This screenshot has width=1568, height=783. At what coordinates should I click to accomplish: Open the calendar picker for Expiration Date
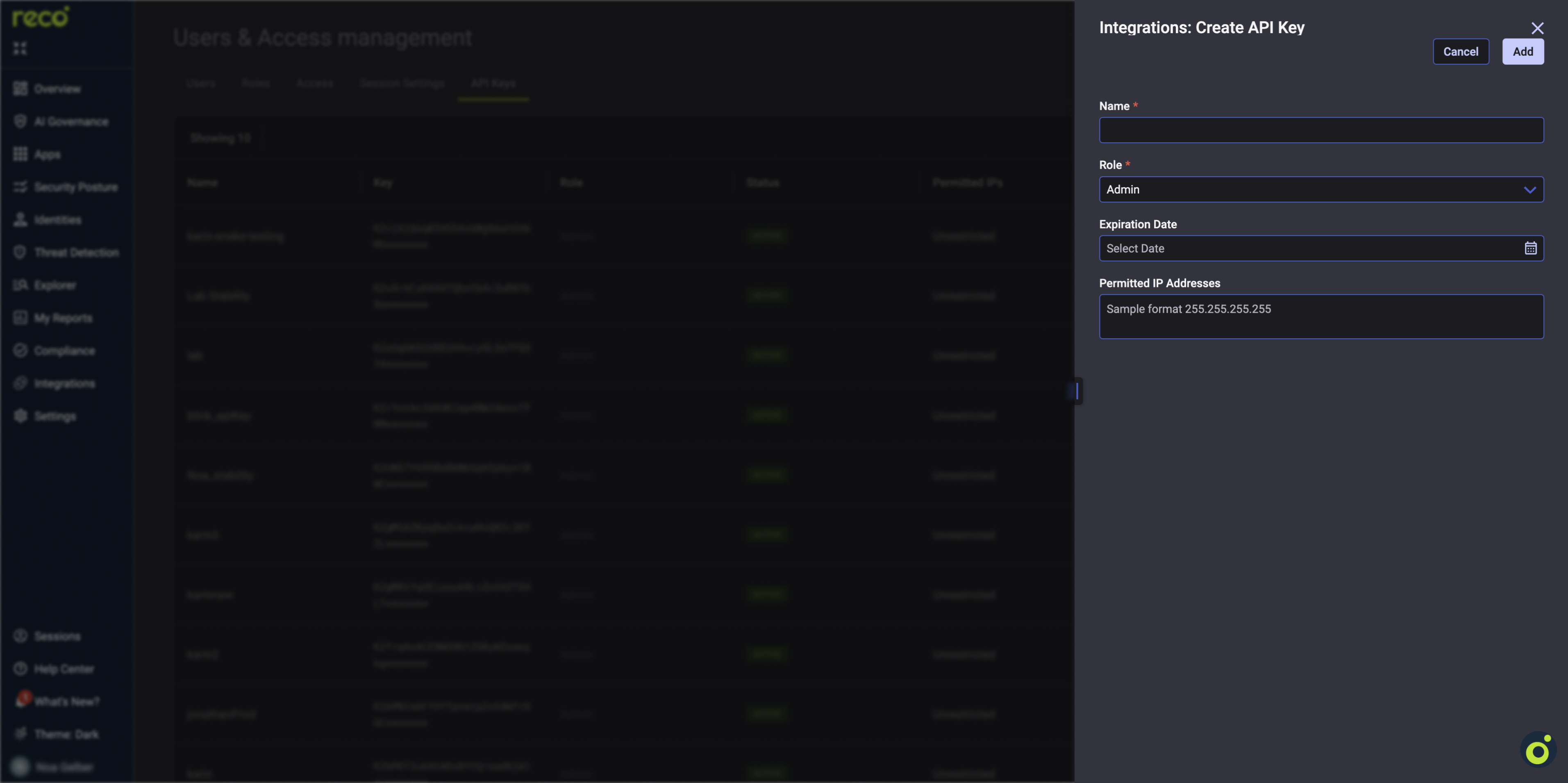[1530, 248]
